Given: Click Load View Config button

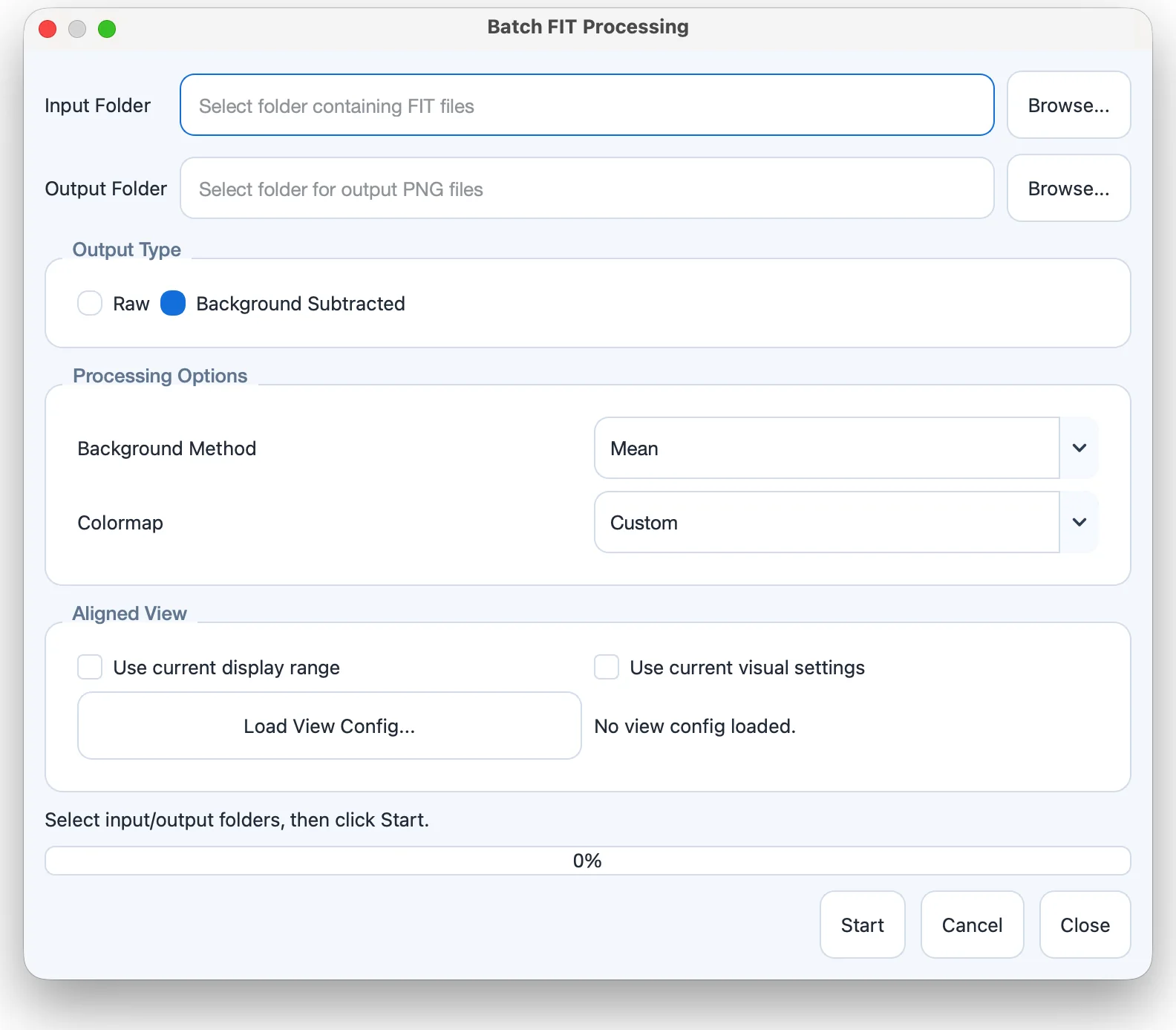Looking at the screenshot, I should point(330,726).
